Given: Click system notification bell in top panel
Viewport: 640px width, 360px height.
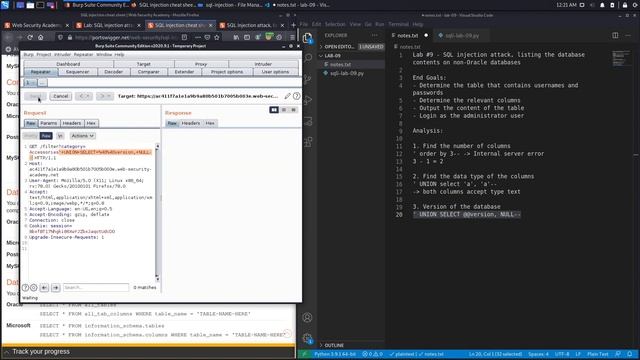Looking at the screenshot, I should click(602, 5).
